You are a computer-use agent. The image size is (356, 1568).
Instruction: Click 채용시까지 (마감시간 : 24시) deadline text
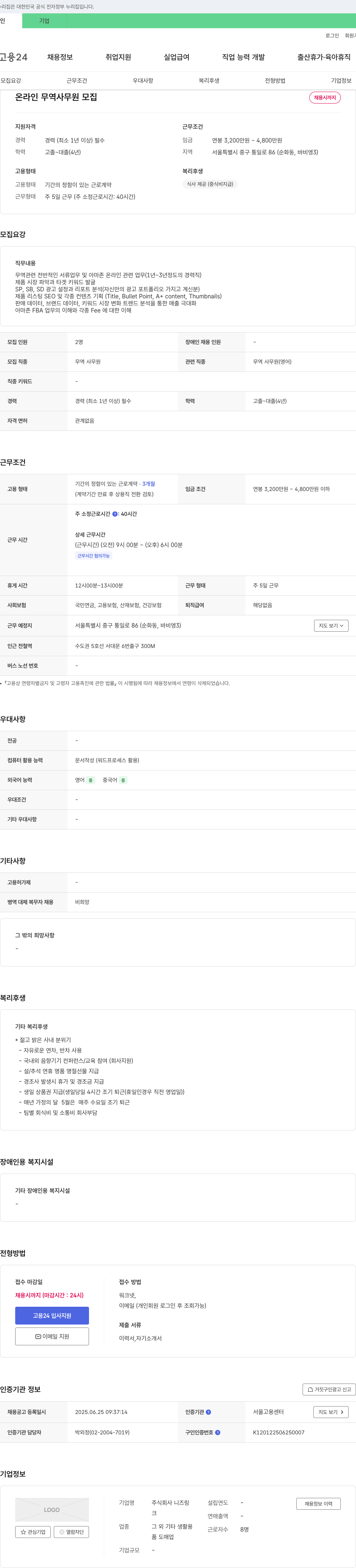[x=49, y=1295]
